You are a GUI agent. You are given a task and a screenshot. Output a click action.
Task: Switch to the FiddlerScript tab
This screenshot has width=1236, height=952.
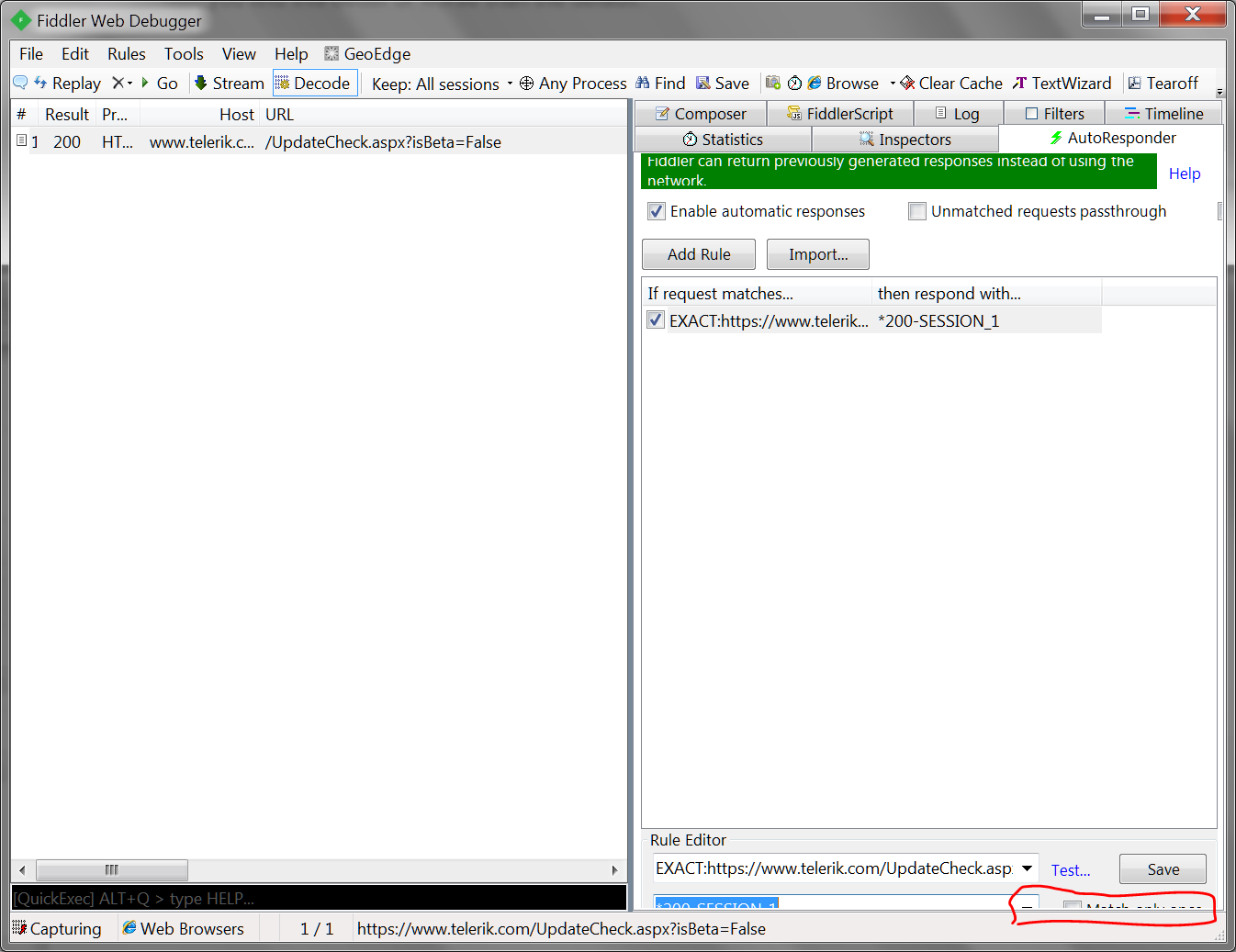(840, 114)
